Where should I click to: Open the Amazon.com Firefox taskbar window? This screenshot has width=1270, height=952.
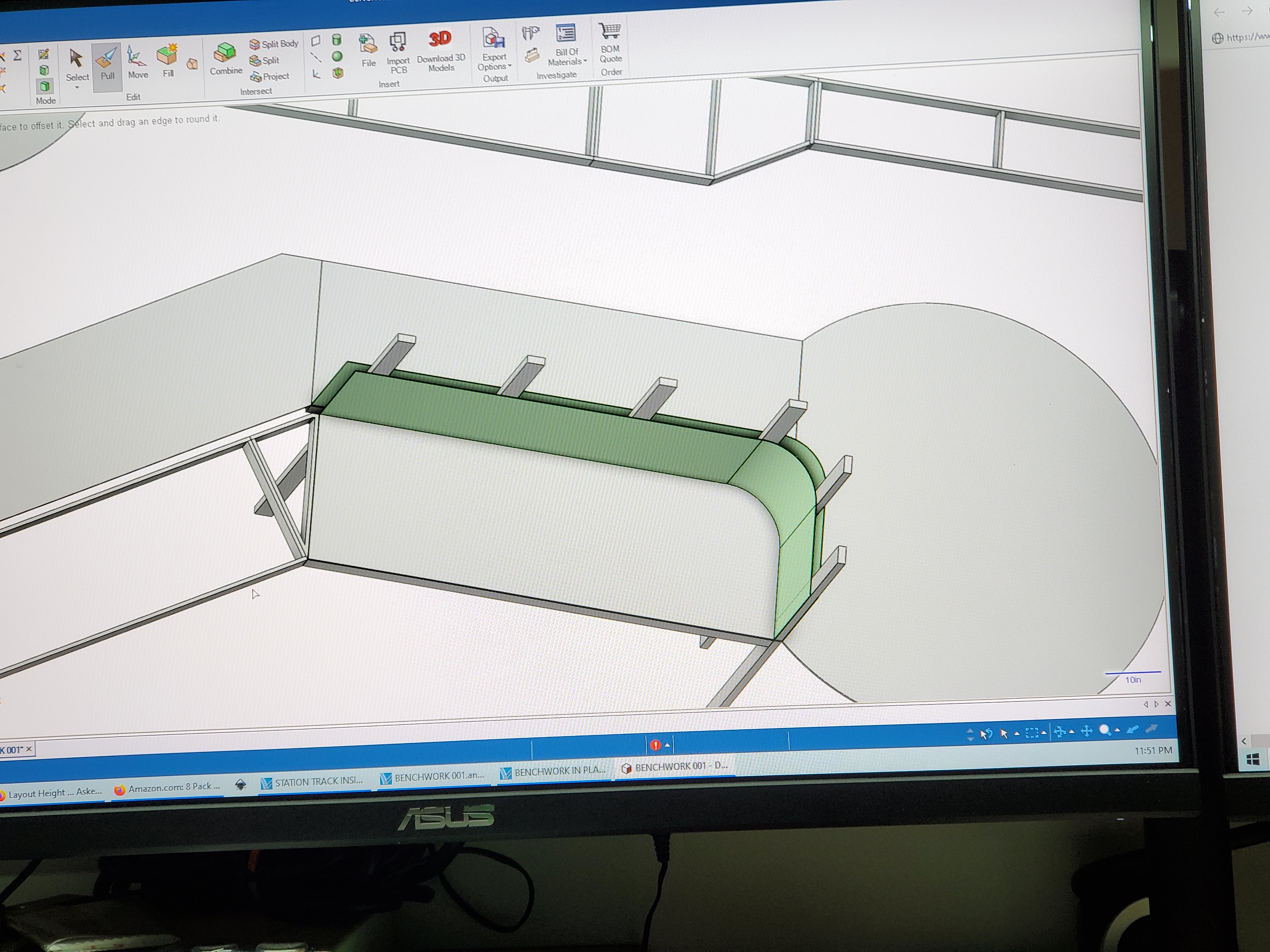coord(168,788)
